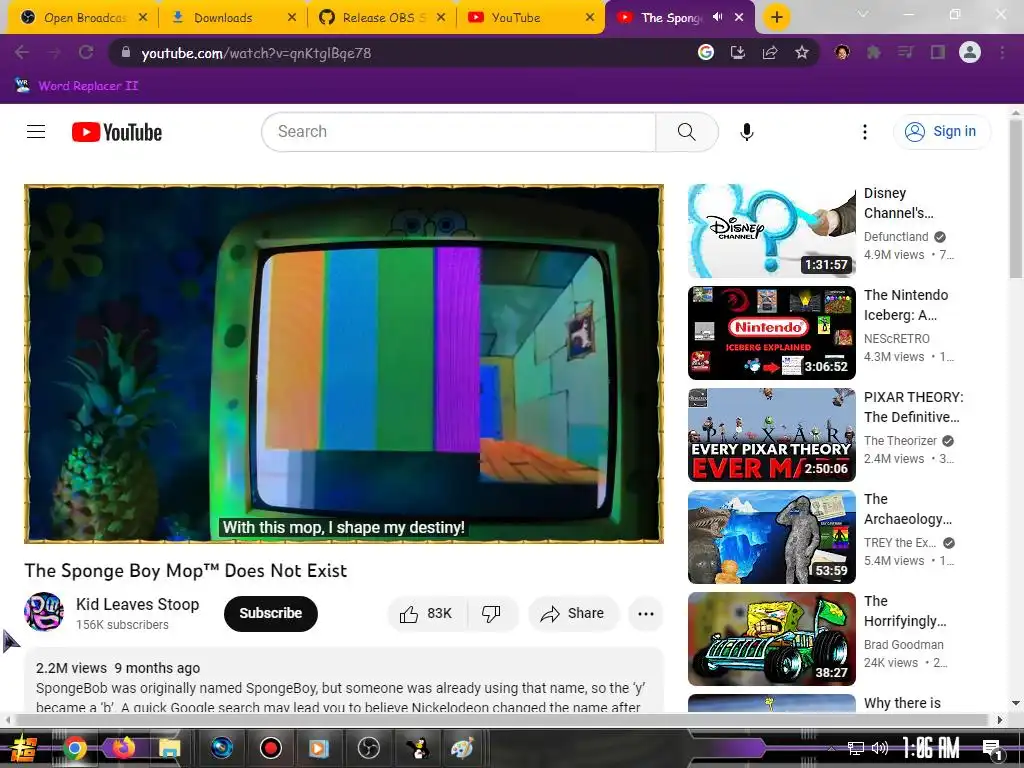Open File Explorer folder in taskbar
This screenshot has height=768, width=1024.
[x=169, y=748]
